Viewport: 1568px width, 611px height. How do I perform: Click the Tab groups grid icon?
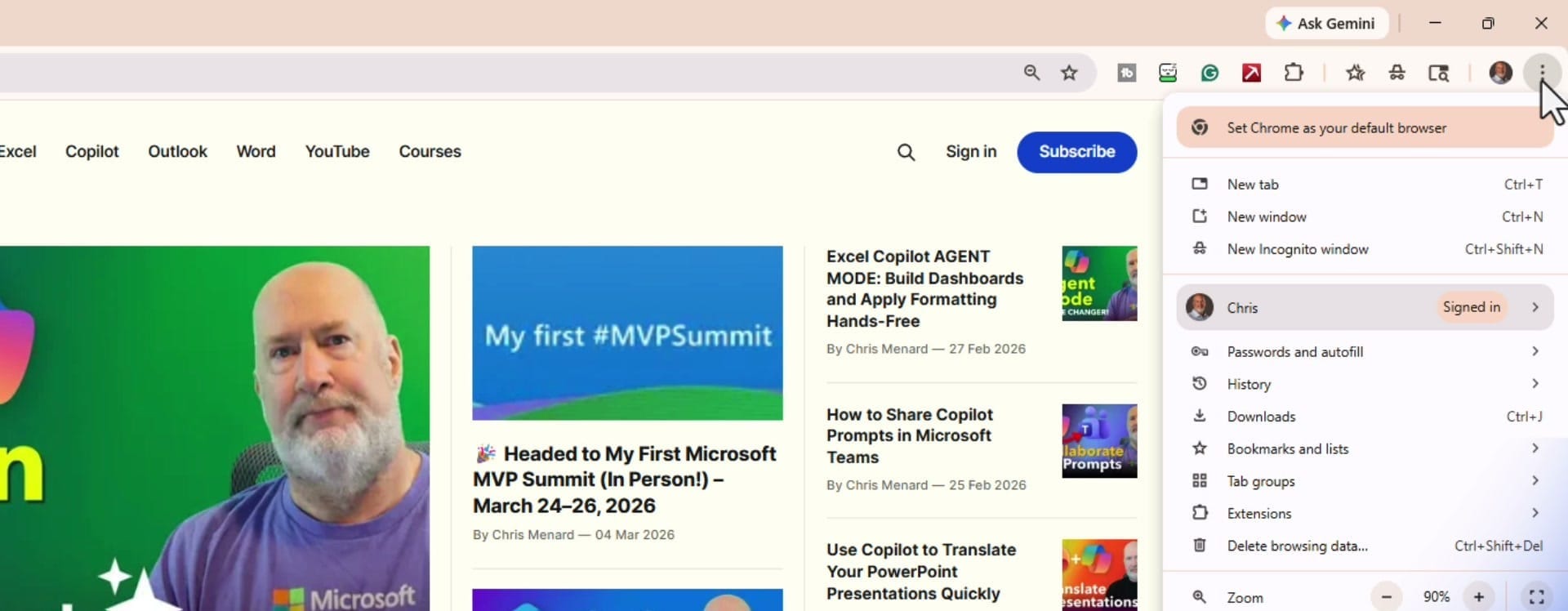point(1199,480)
